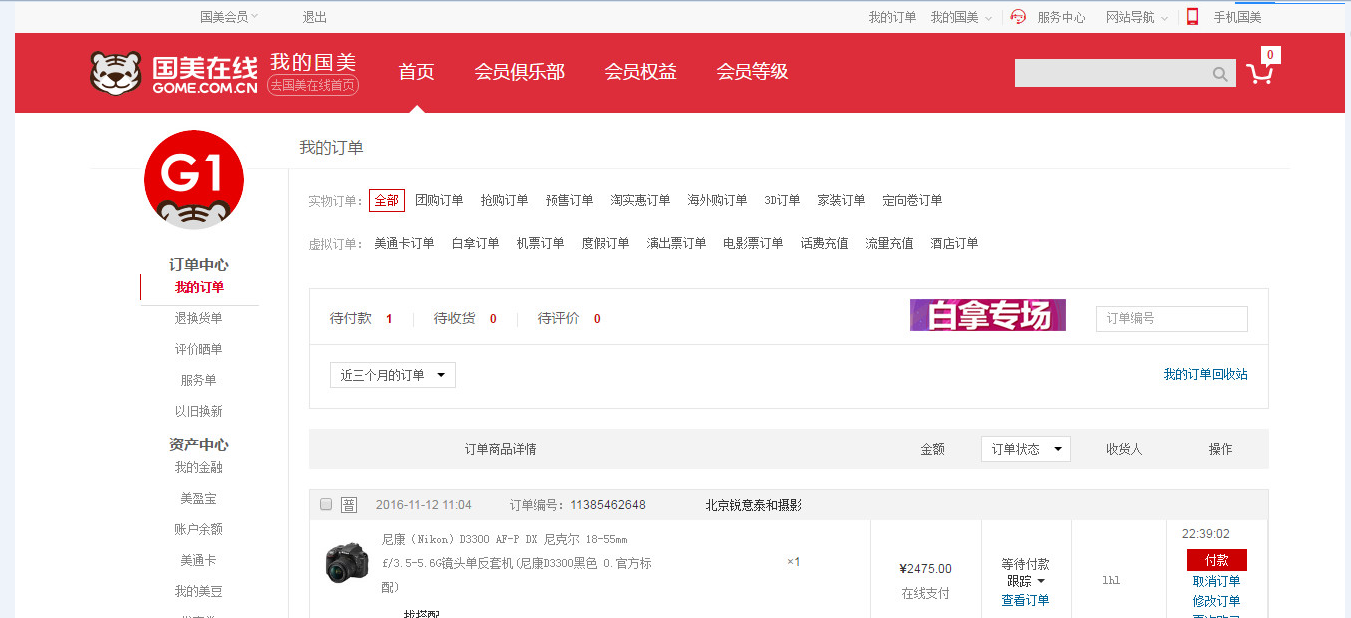Viewport: 1351px width, 618px height.
Task: Select the 抢购订单 filter tab
Action: [505, 200]
